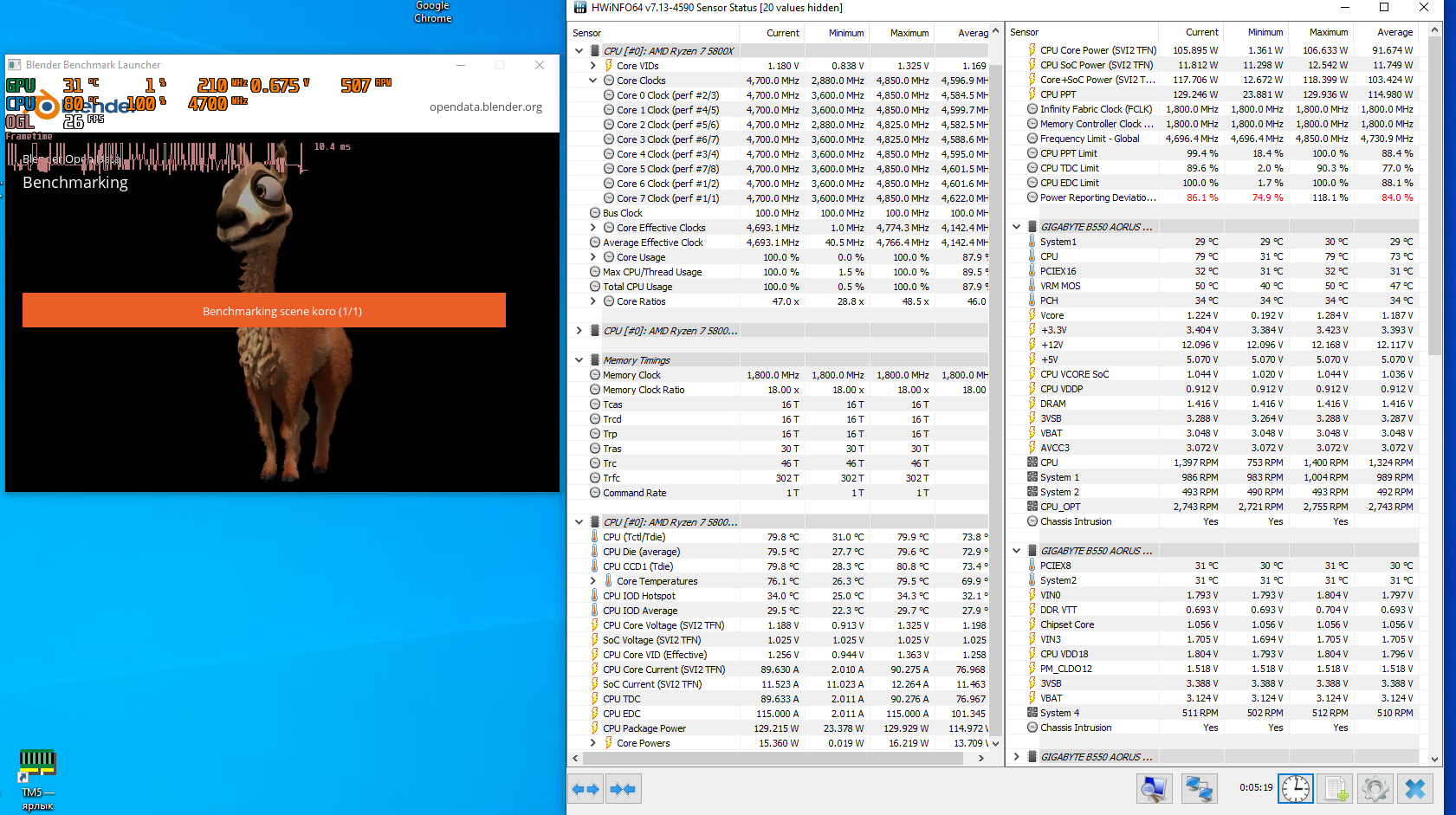Image resolution: width=1456 pixels, height=815 pixels.
Task: Click the Current column header in left sensor panel
Action: pyautogui.click(x=772, y=33)
